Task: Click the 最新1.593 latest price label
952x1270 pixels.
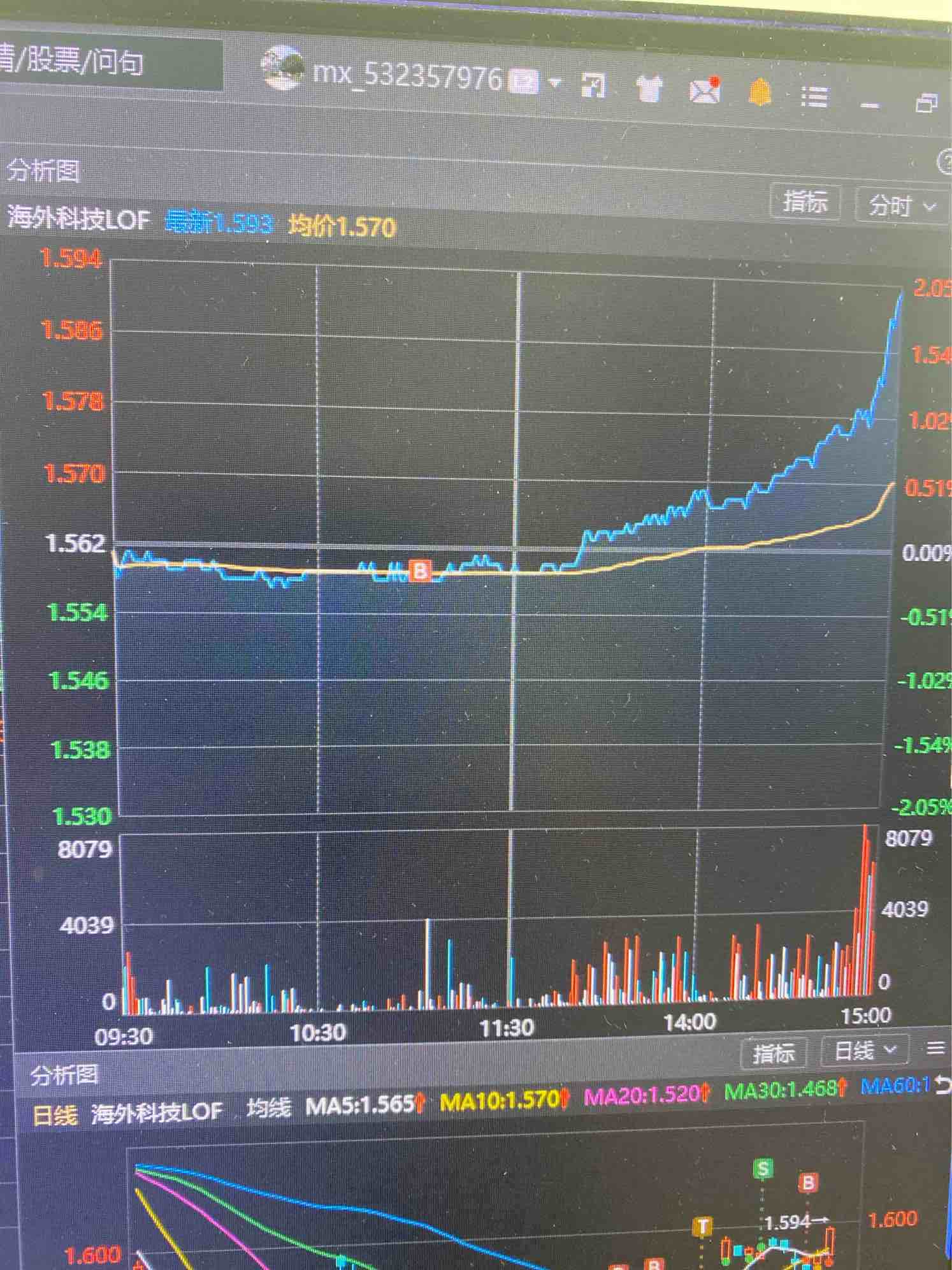Action: [x=219, y=223]
